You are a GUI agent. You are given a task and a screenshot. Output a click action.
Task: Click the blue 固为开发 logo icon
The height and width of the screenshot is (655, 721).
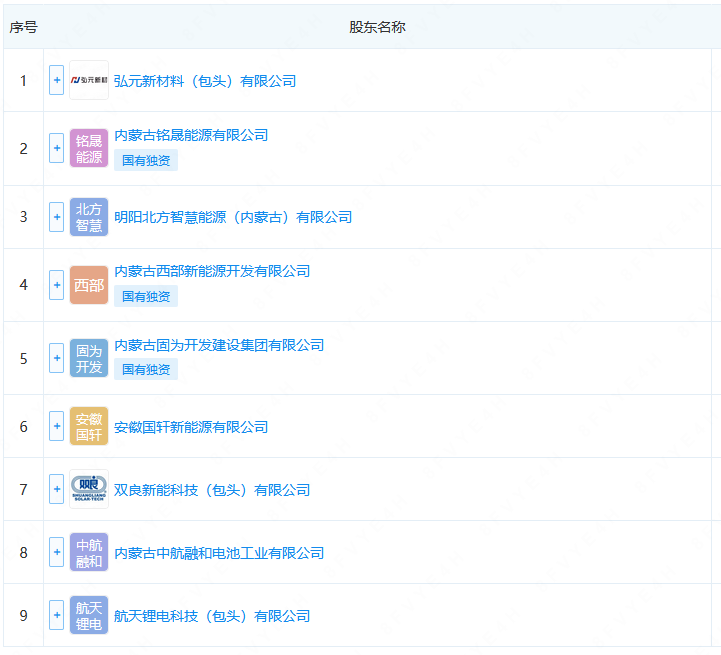[88, 358]
